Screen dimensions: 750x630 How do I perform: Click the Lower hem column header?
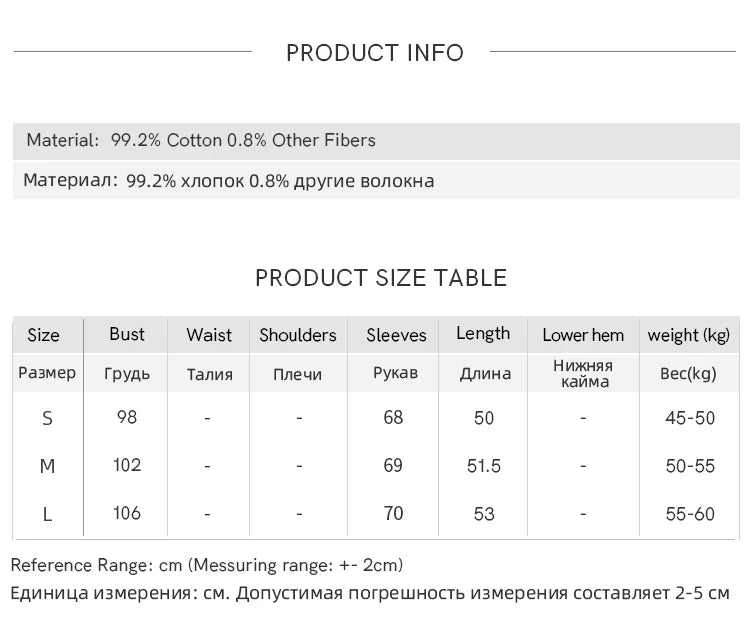point(583,335)
